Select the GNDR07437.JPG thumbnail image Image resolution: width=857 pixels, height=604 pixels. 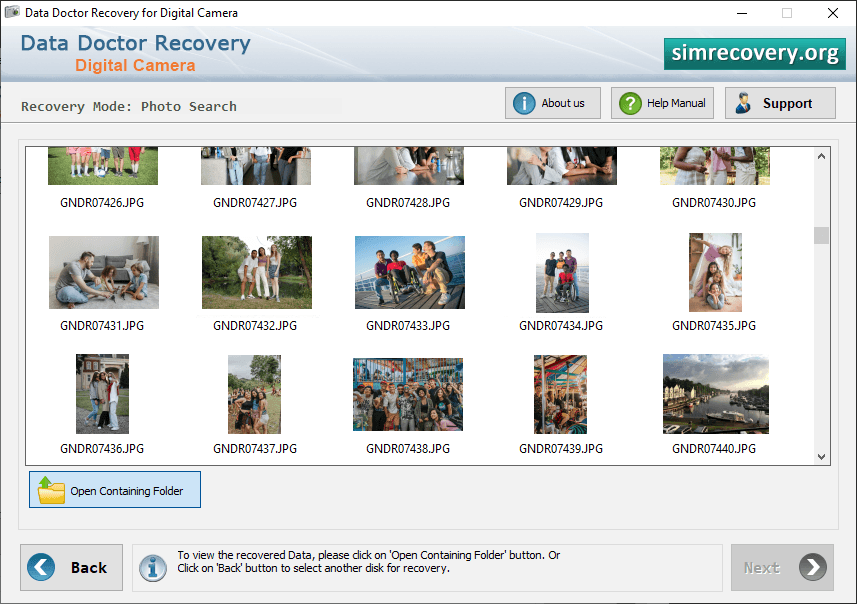point(254,394)
